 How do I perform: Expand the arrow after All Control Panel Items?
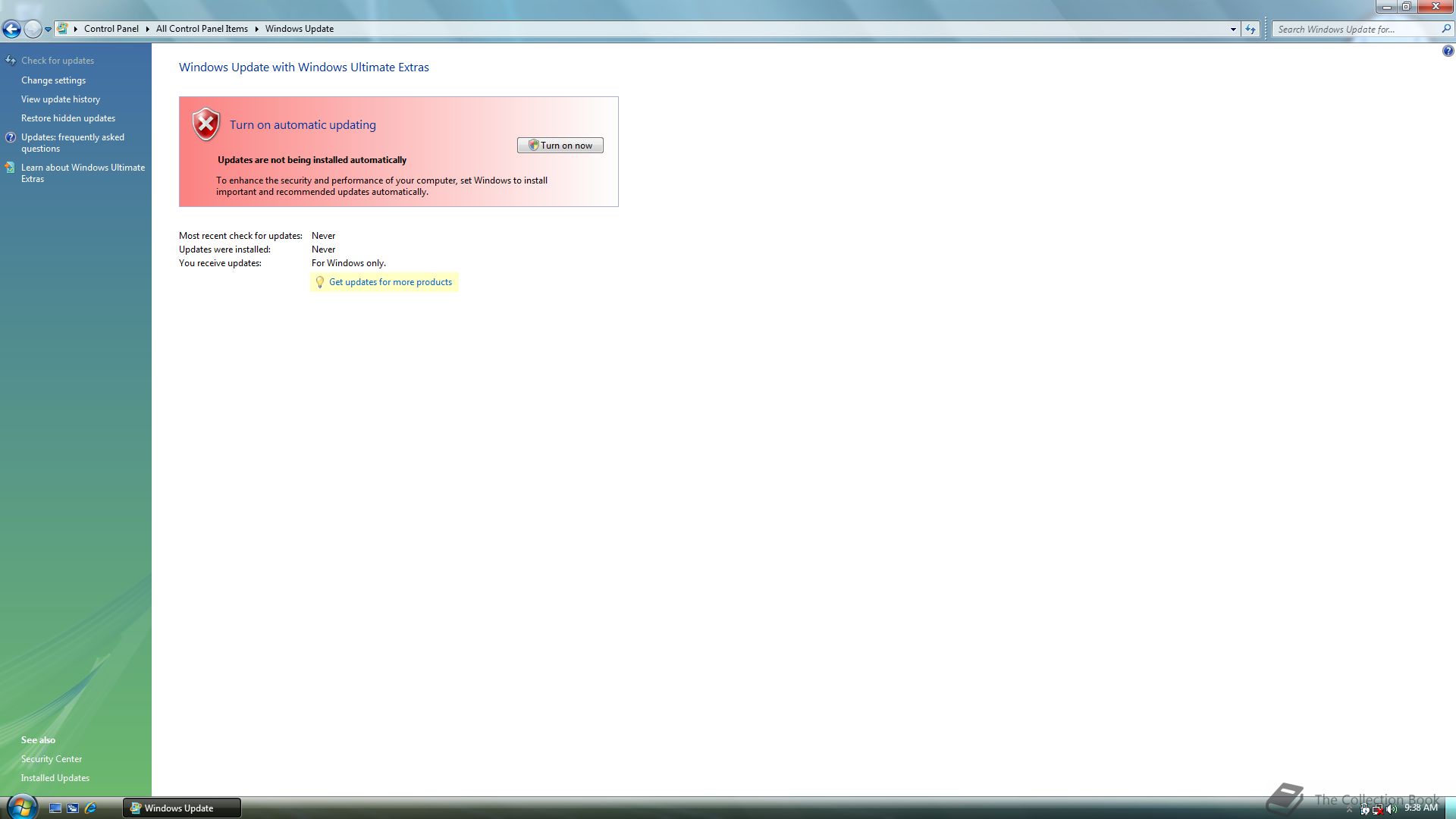tap(256, 29)
